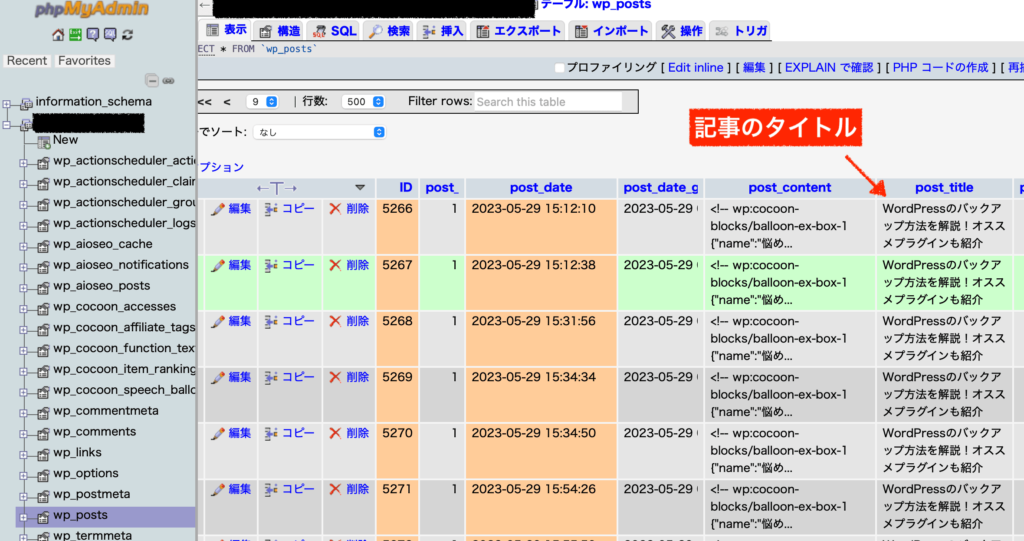
Task: Open the SQL tab
Action: (x=334, y=31)
